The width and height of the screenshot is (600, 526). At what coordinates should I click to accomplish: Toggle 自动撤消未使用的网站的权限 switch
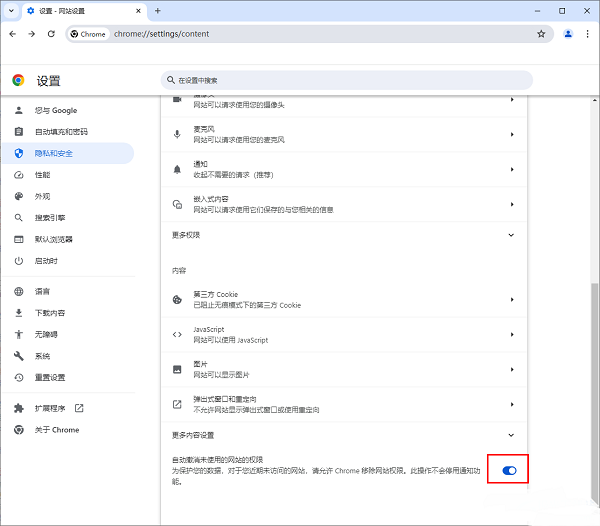click(x=509, y=470)
